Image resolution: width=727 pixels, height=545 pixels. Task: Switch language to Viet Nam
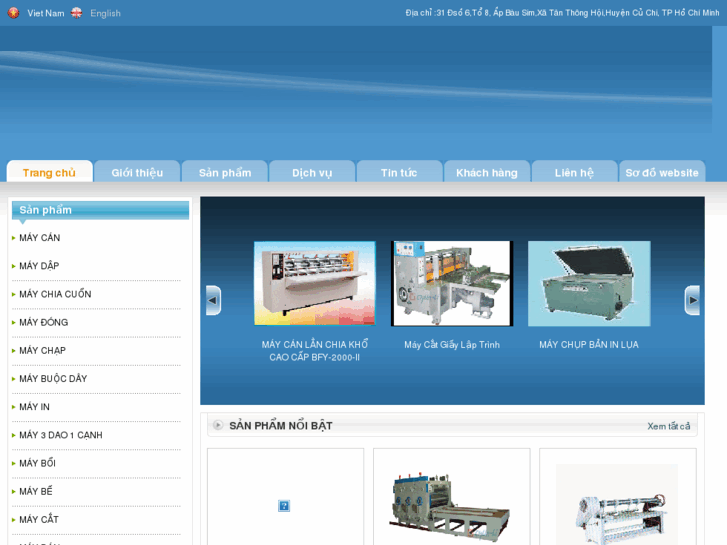pos(45,13)
